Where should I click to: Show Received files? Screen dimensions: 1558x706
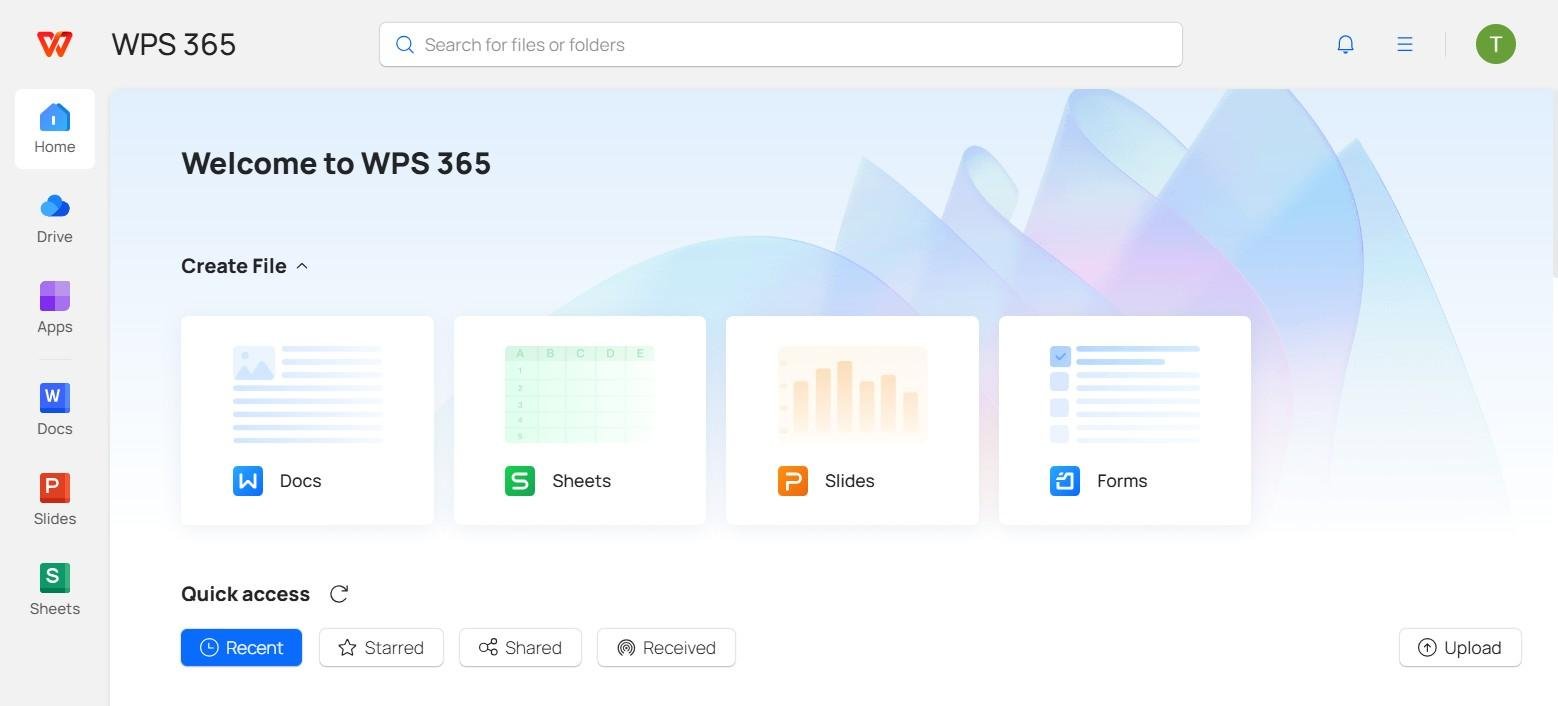pos(665,647)
